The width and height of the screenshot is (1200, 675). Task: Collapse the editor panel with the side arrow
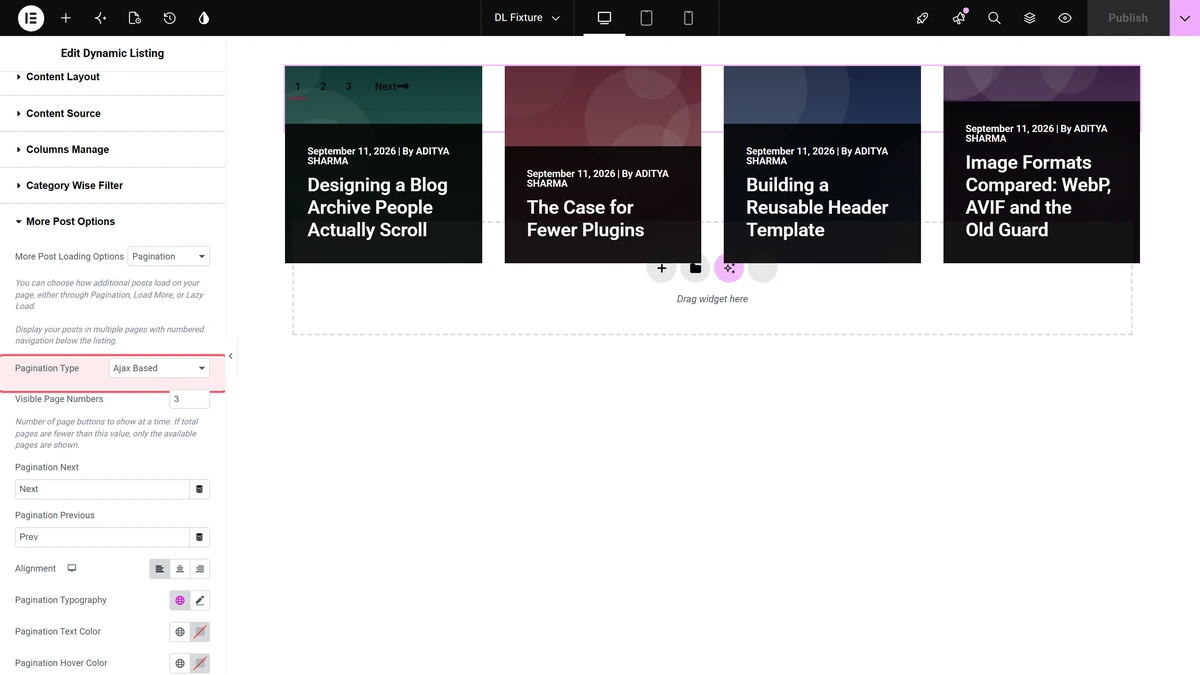pos(231,356)
